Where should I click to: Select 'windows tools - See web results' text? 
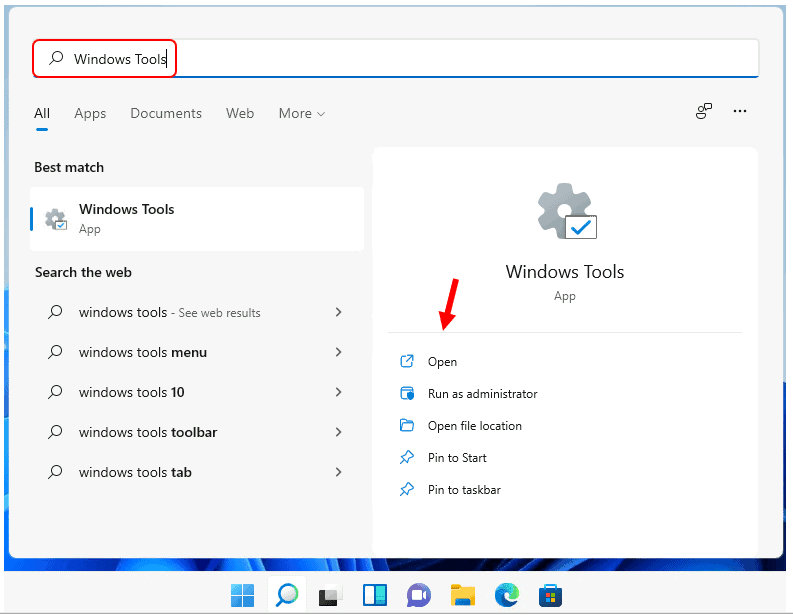tap(169, 313)
